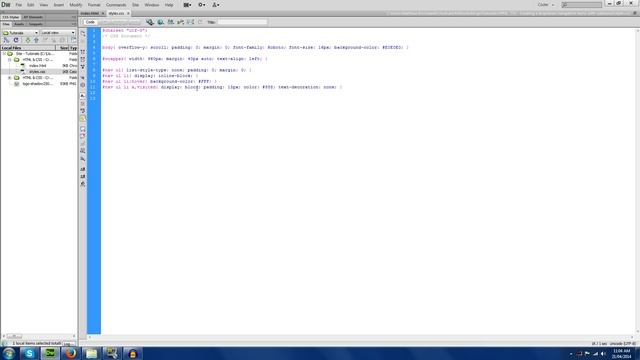The width and height of the screenshot is (640, 360).
Task: Toggle highlight invalid code
Action: [x=83, y=103]
